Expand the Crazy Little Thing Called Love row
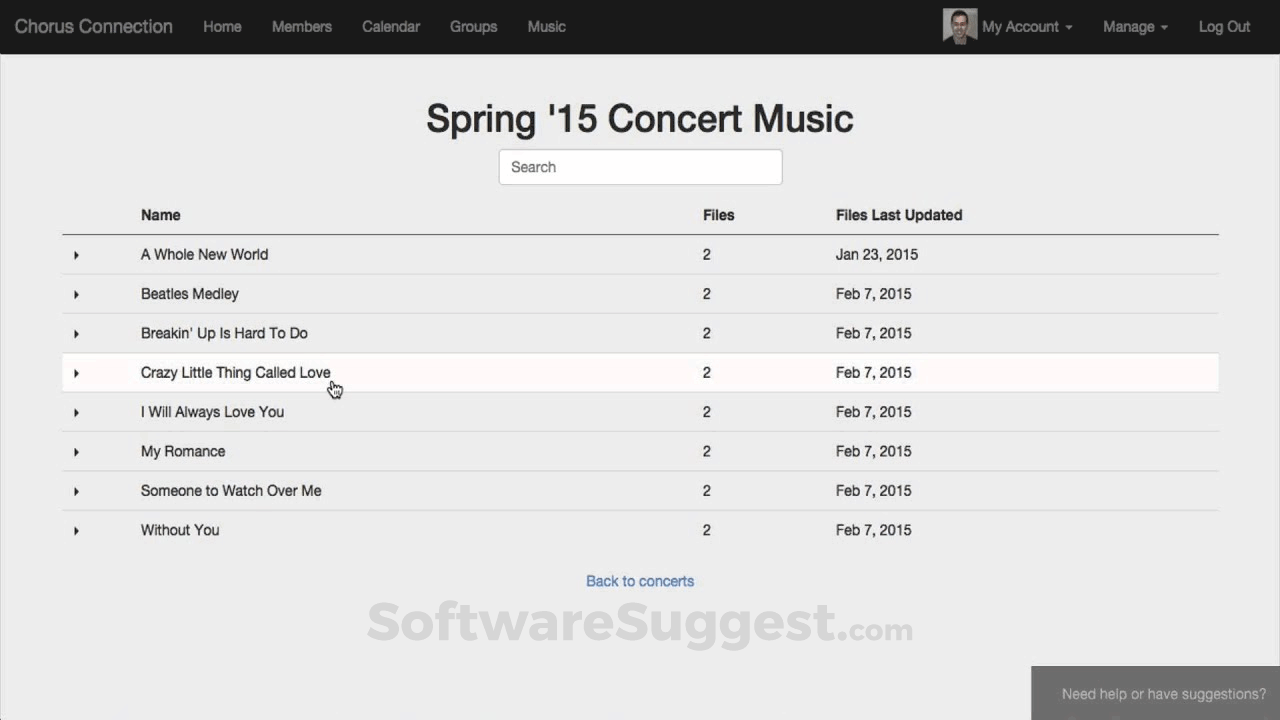This screenshot has width=1280, height=720. tap(76, 373)
